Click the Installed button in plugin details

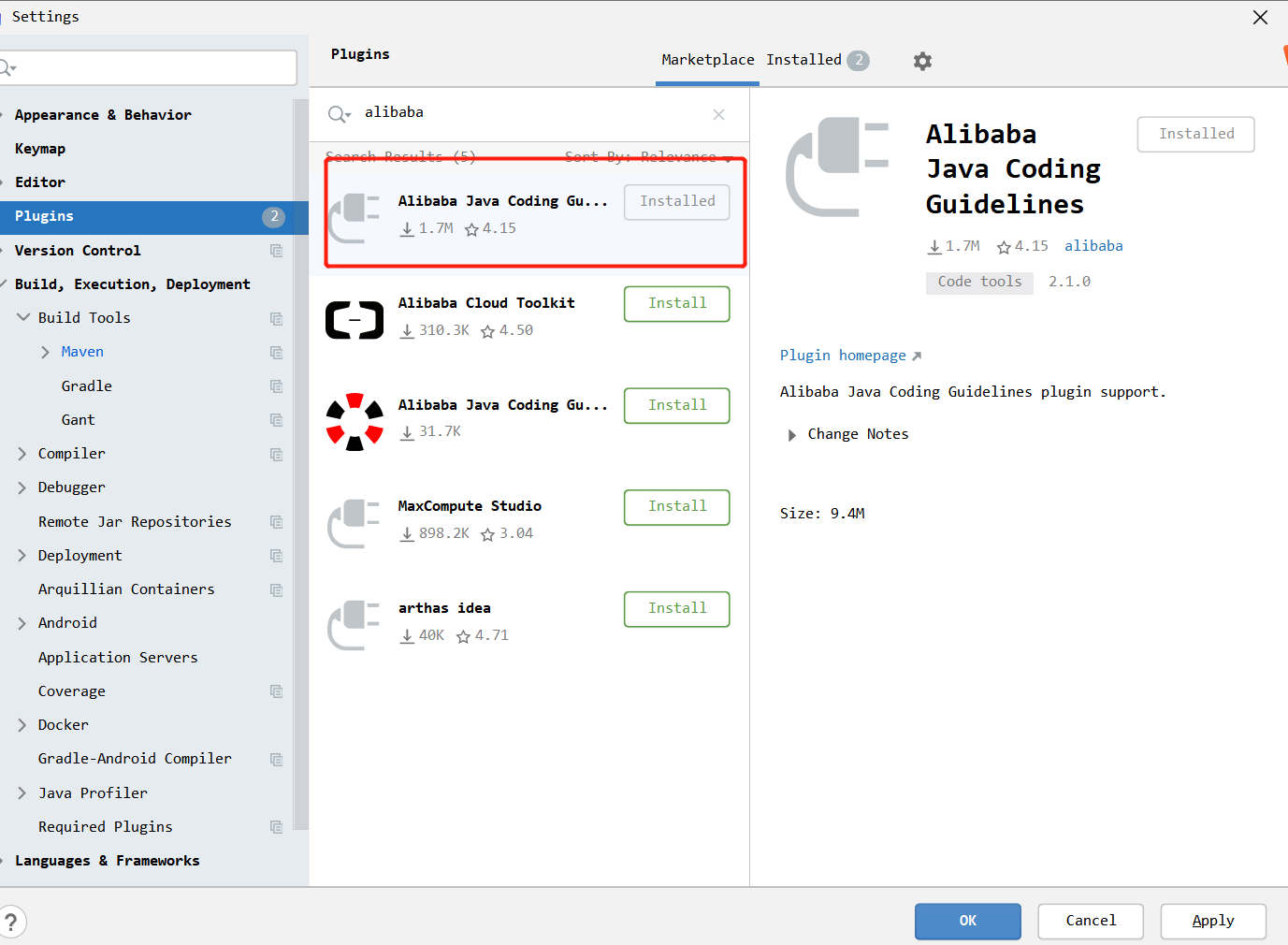point(1195,134)
